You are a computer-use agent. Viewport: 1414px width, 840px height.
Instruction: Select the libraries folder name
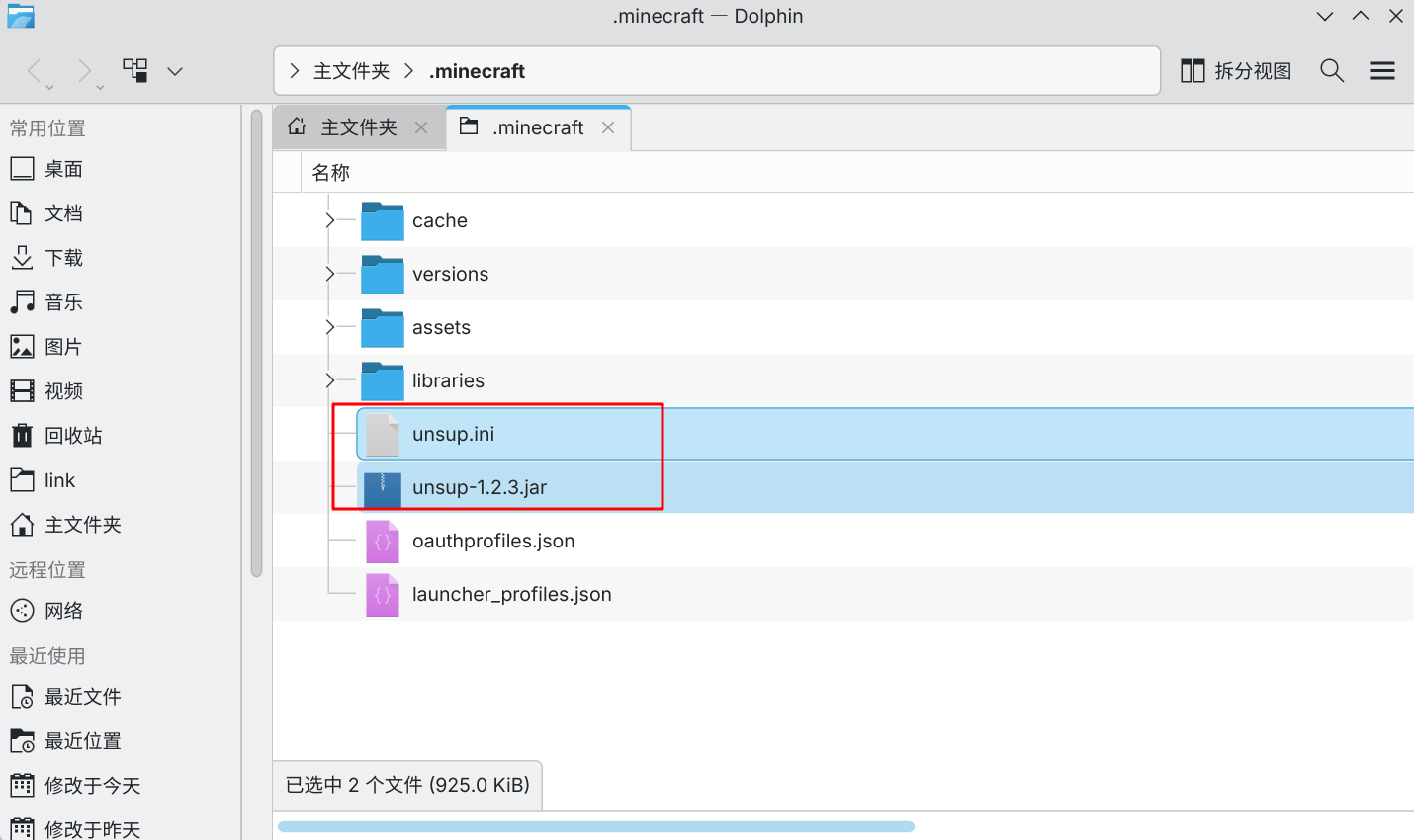click(448, 380)
